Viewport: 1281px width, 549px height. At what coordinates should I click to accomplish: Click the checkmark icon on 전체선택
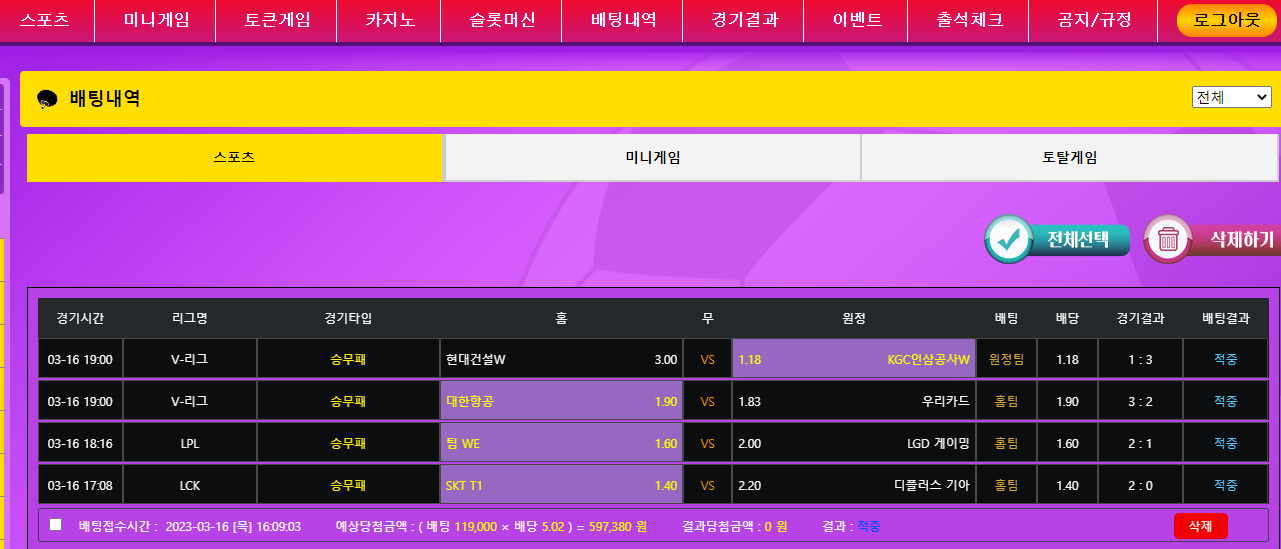[x=1009, y=239]
